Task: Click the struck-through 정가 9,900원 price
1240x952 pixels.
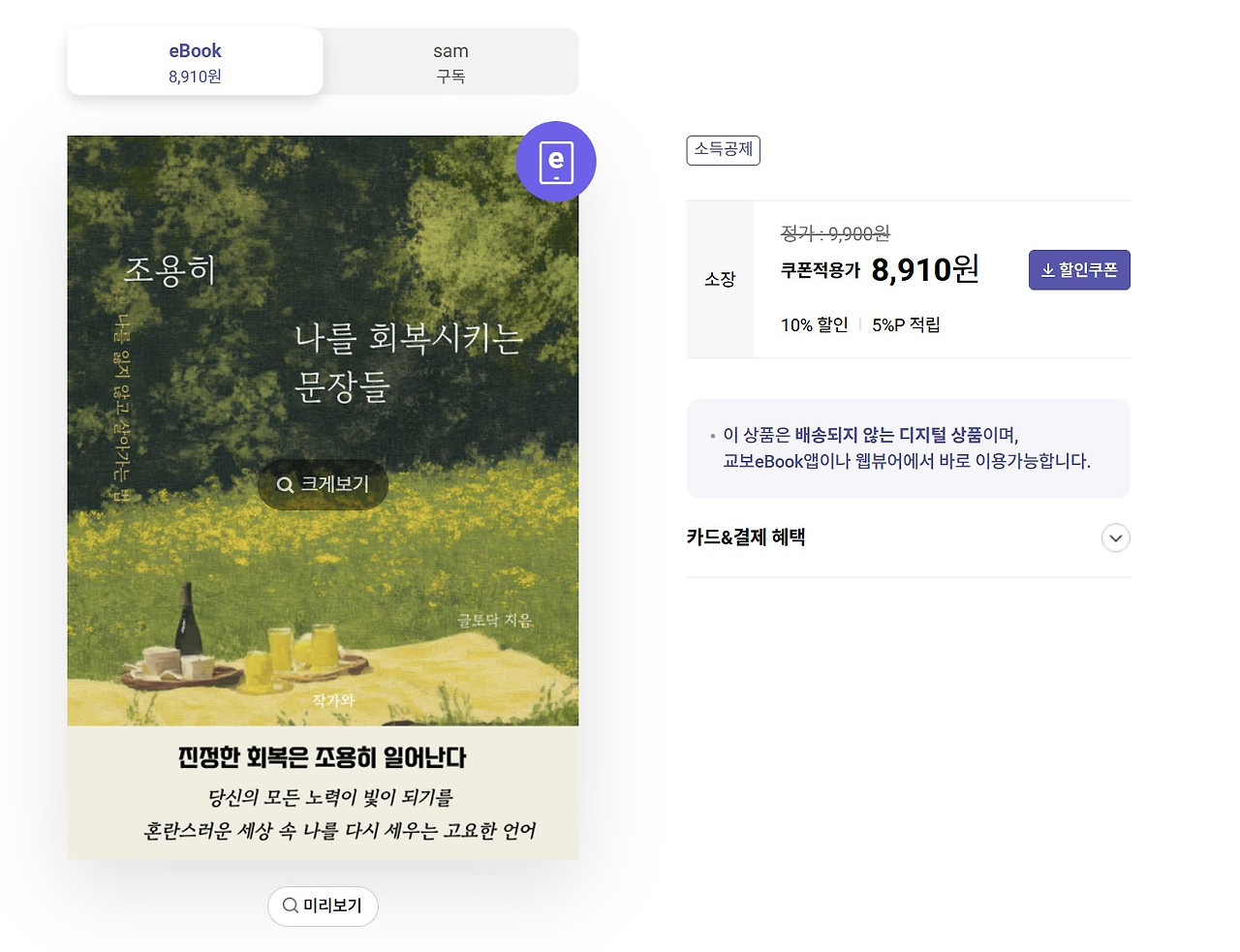Action: (x=835, y=233)
